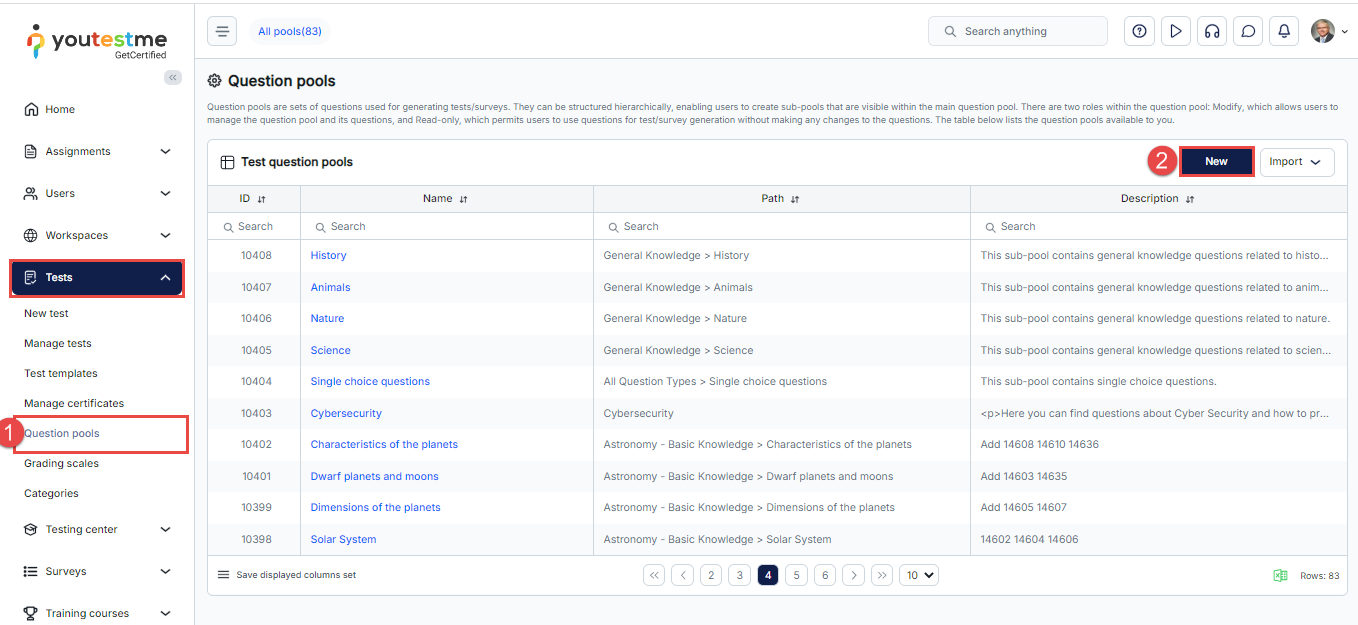1358x625 pixels.
Task: Go to page 5 of pagination
Action: [796, 575]
